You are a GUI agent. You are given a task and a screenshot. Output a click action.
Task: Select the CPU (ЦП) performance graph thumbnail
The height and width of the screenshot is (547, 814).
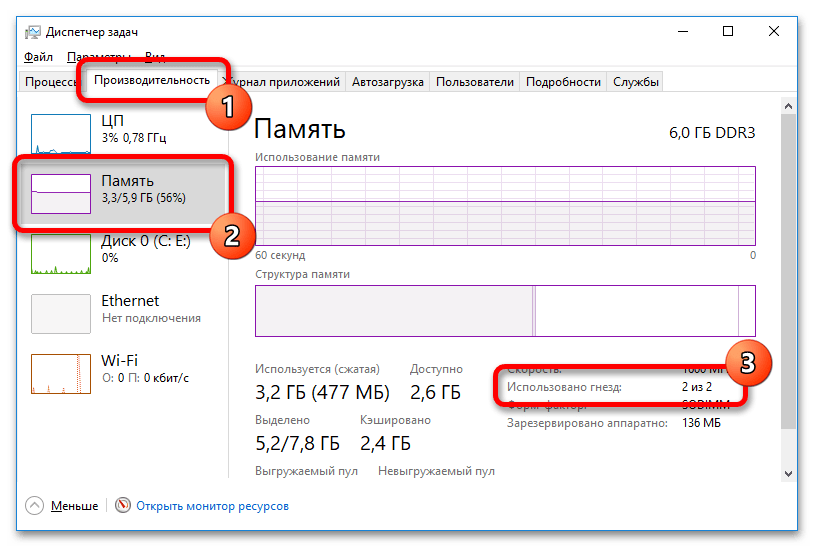click(x=61, y=138)
